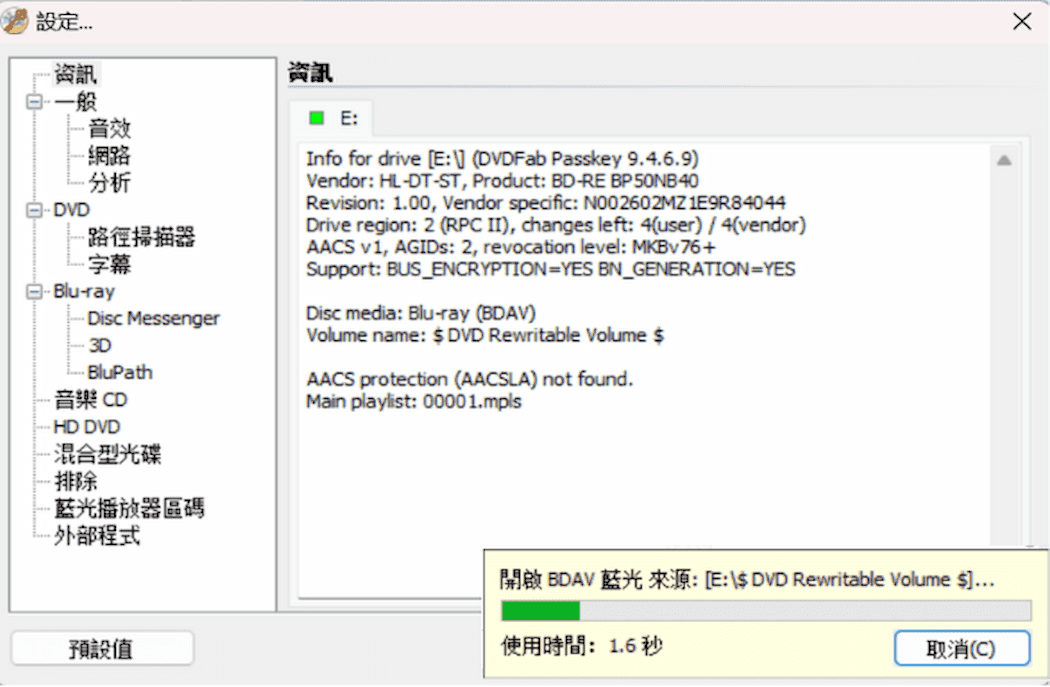This screenshot has height=687, width=1050.
Task: Open the 音效 settings page
Action: 109,129
